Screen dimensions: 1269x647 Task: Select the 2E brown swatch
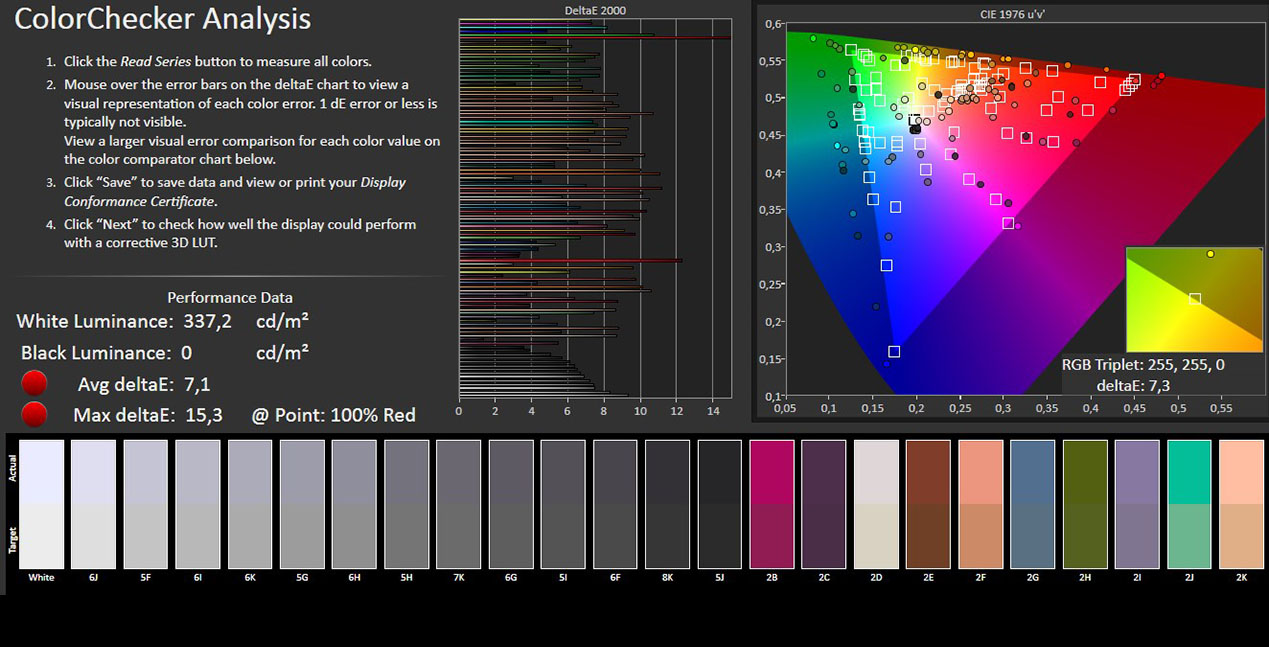(928, 505)
